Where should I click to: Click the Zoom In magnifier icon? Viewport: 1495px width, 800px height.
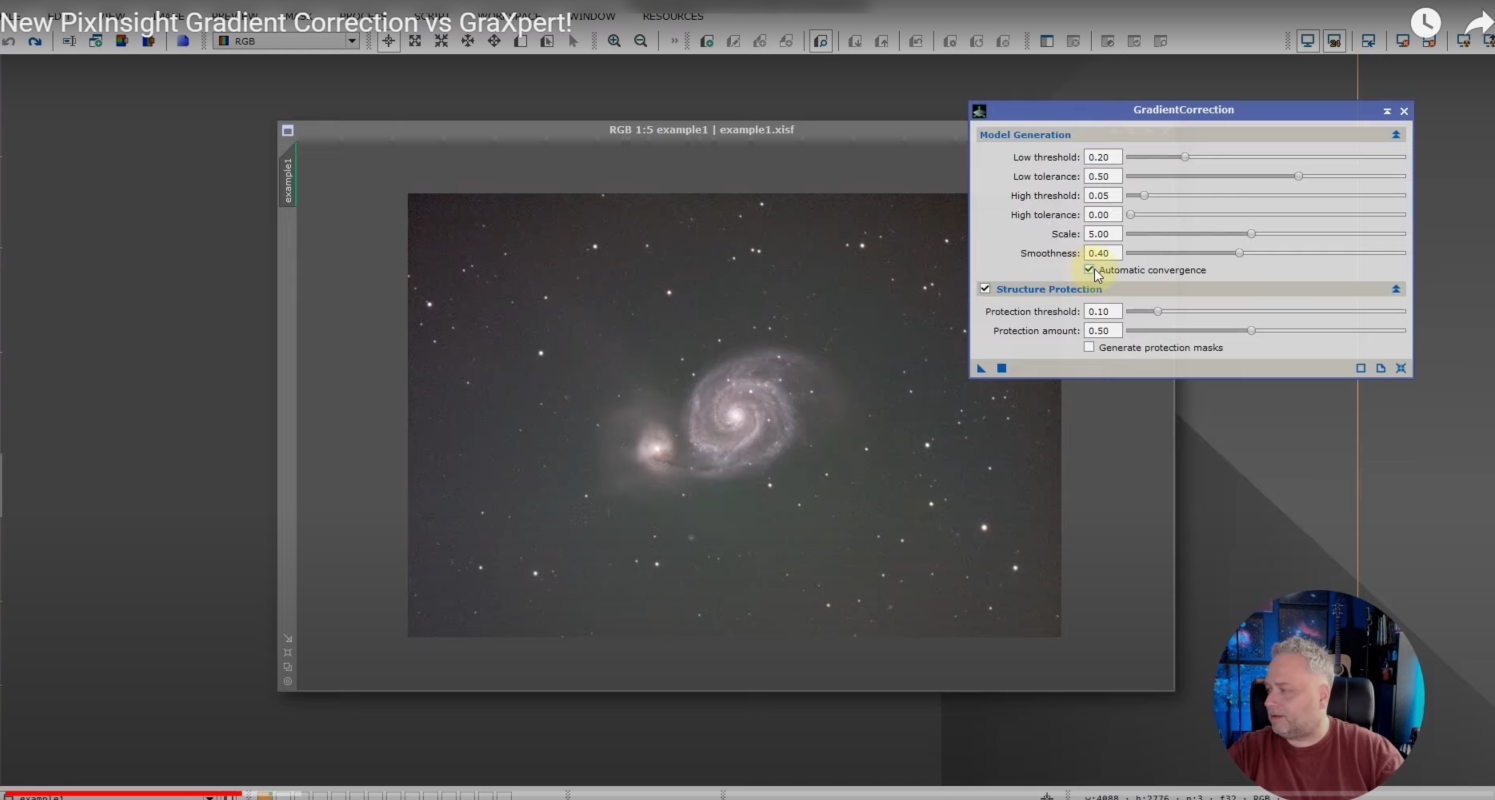[x=614, y=41]
